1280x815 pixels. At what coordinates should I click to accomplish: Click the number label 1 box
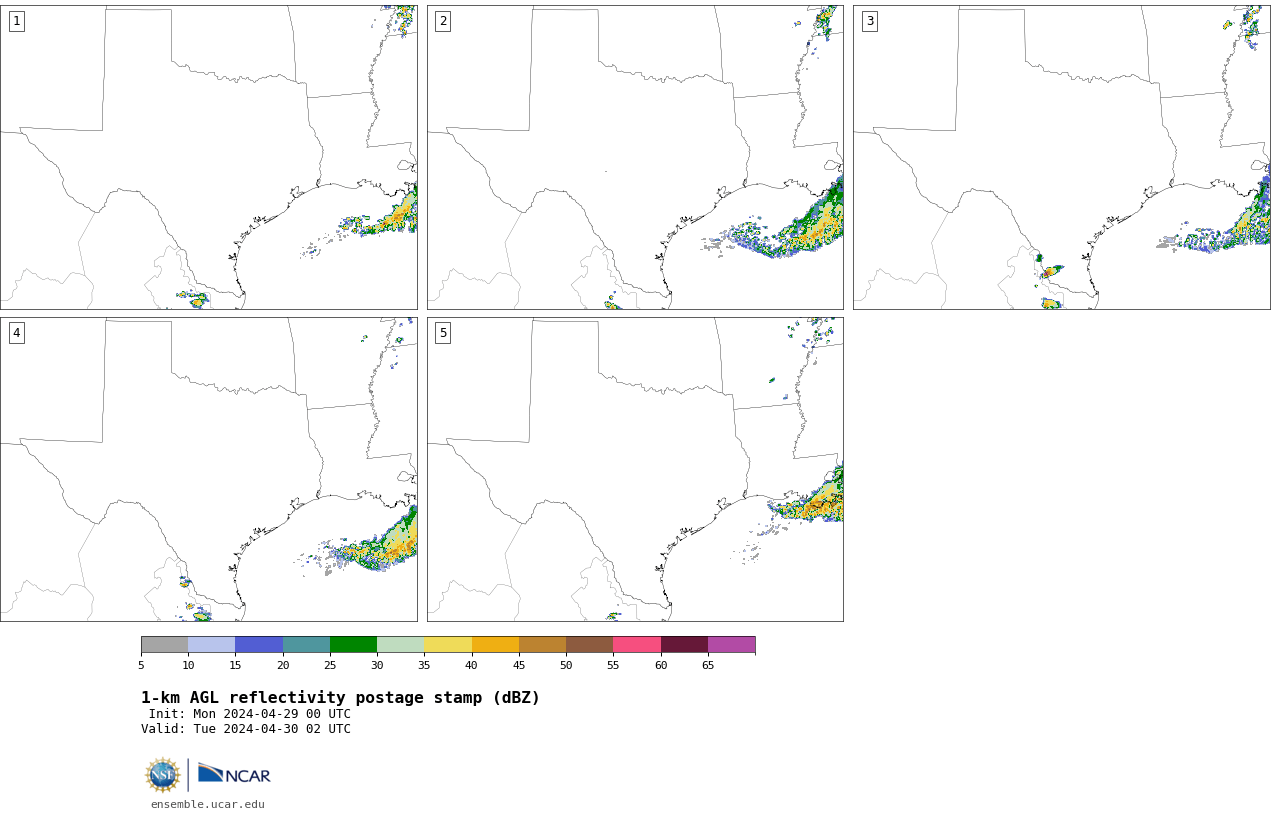[x=16, y=21]
